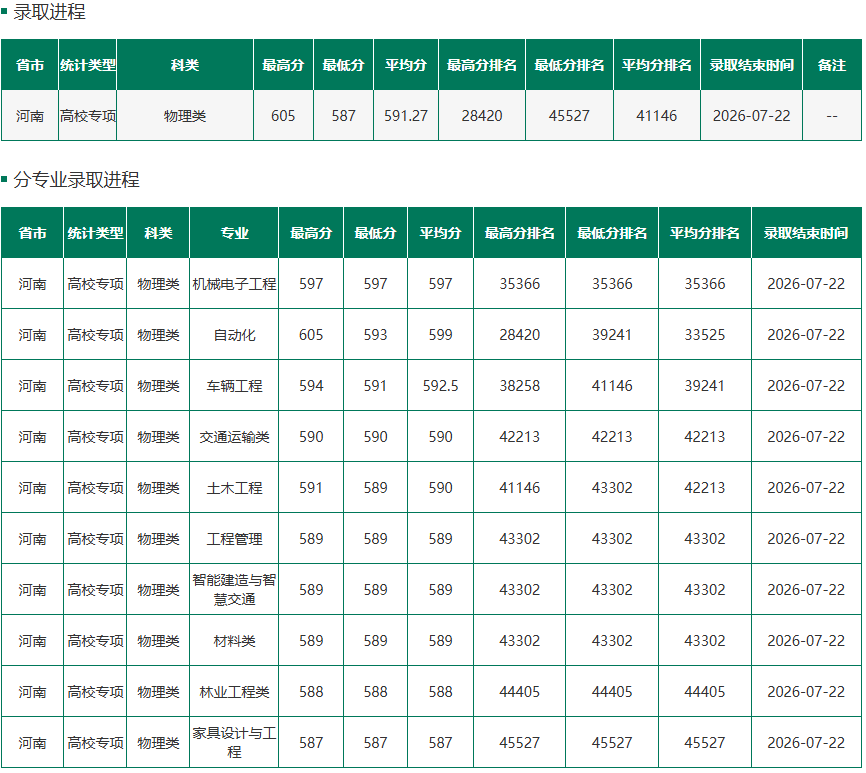Click the 592.5 average score cell
This screenshot has height=773, width=866.
[x=440, y=385]
